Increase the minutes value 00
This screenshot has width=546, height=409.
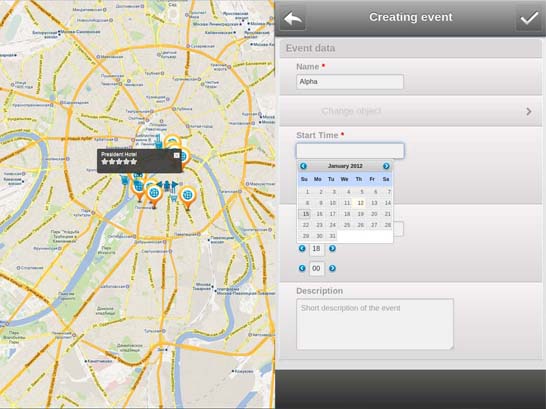[332, 268]
